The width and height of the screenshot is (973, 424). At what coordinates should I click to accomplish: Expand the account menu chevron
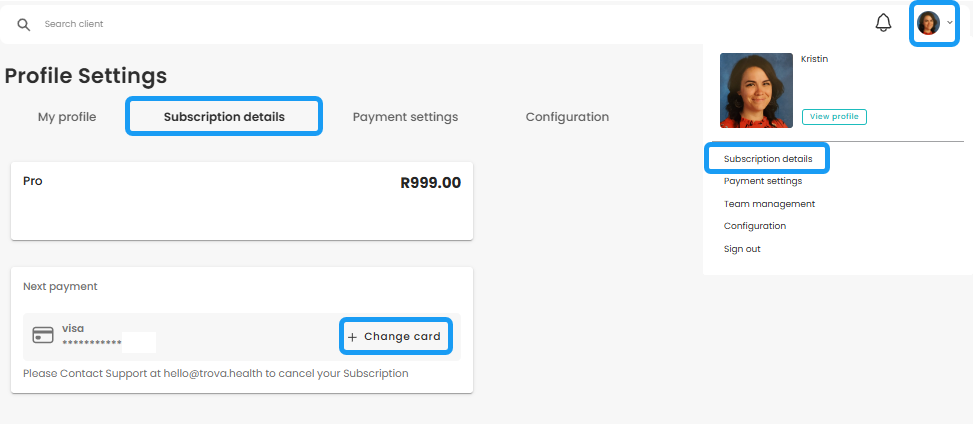(x=950, y=23)
